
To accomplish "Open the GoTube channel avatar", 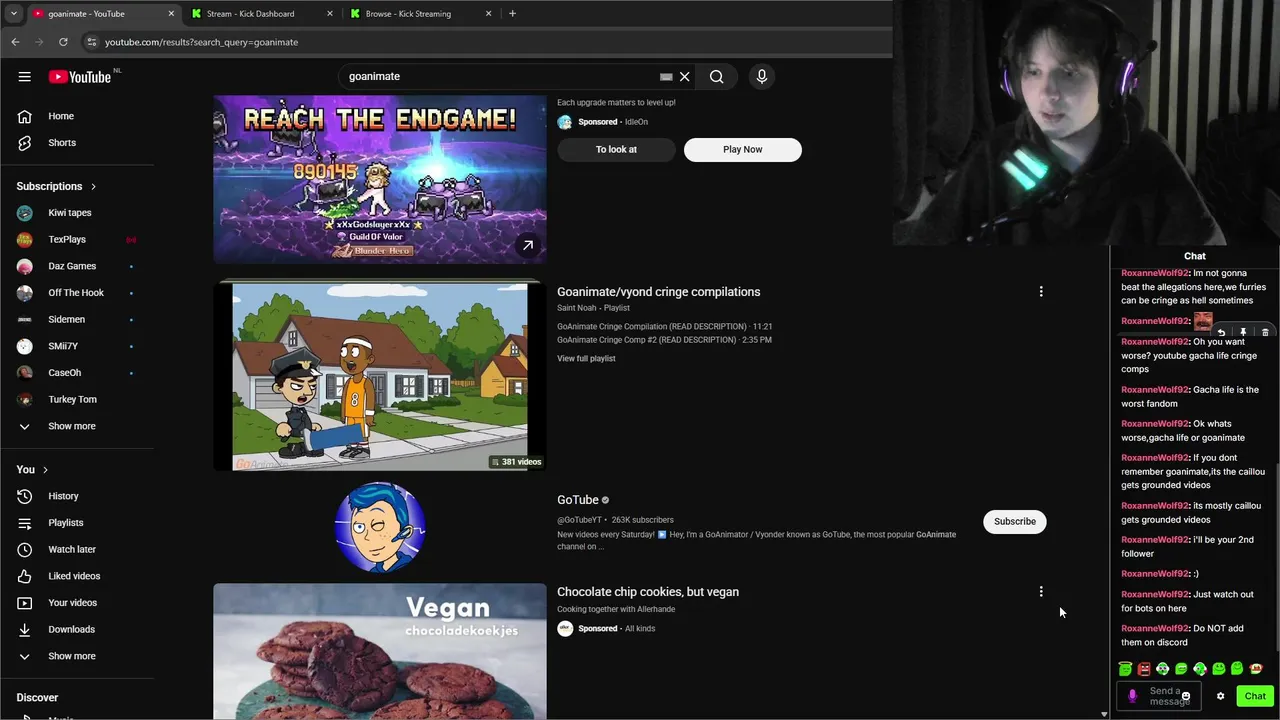I will point(380,527).
